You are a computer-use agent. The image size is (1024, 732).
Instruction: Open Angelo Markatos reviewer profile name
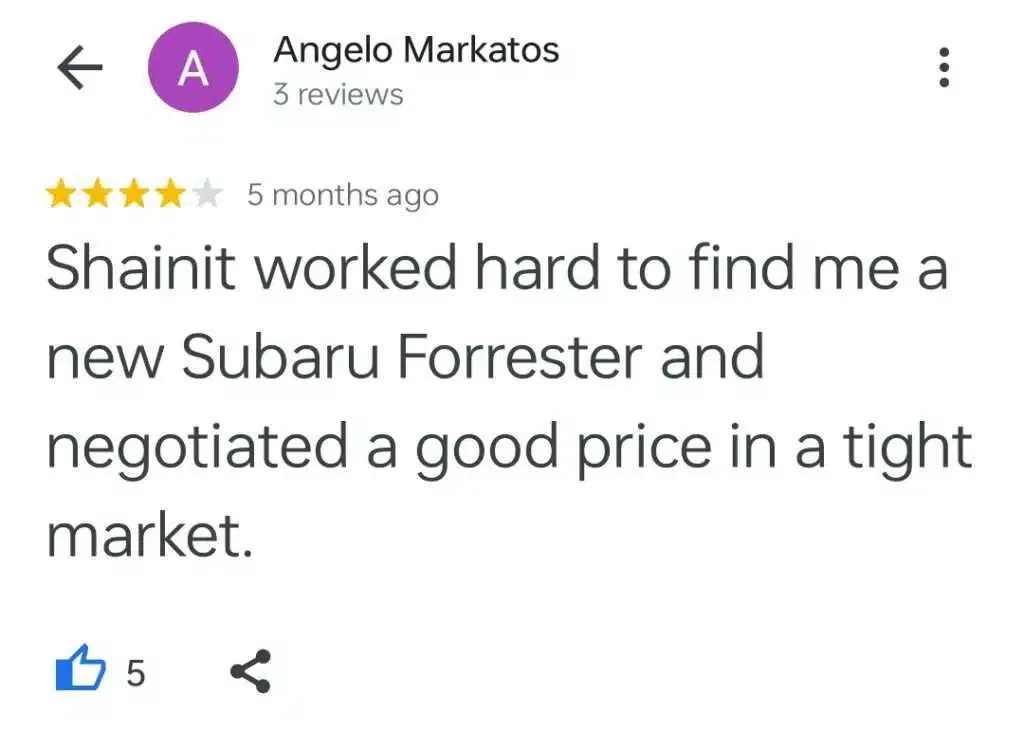pyautogui.click(x=416, y=49)
